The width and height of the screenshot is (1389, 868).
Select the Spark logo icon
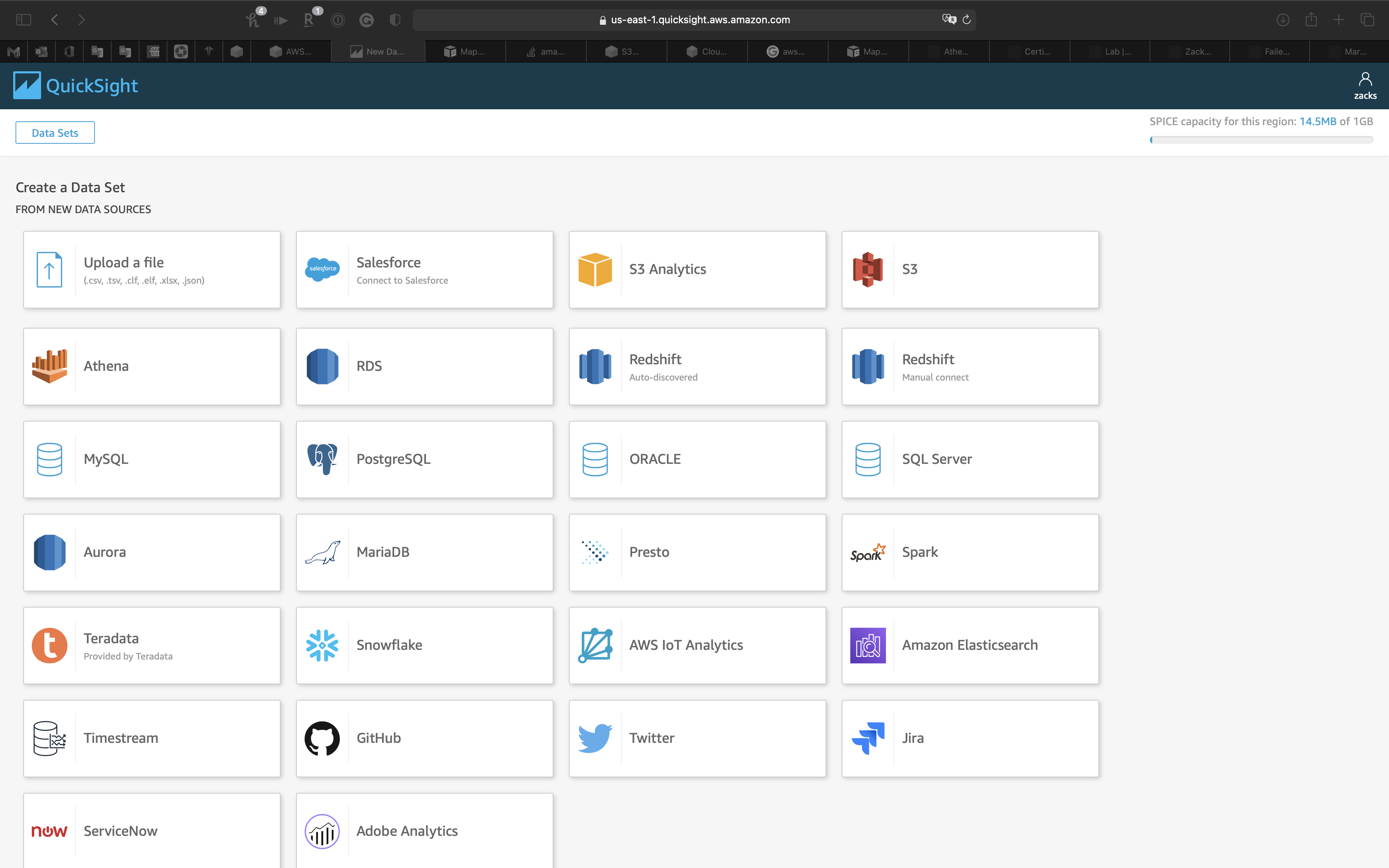point(868,552)
